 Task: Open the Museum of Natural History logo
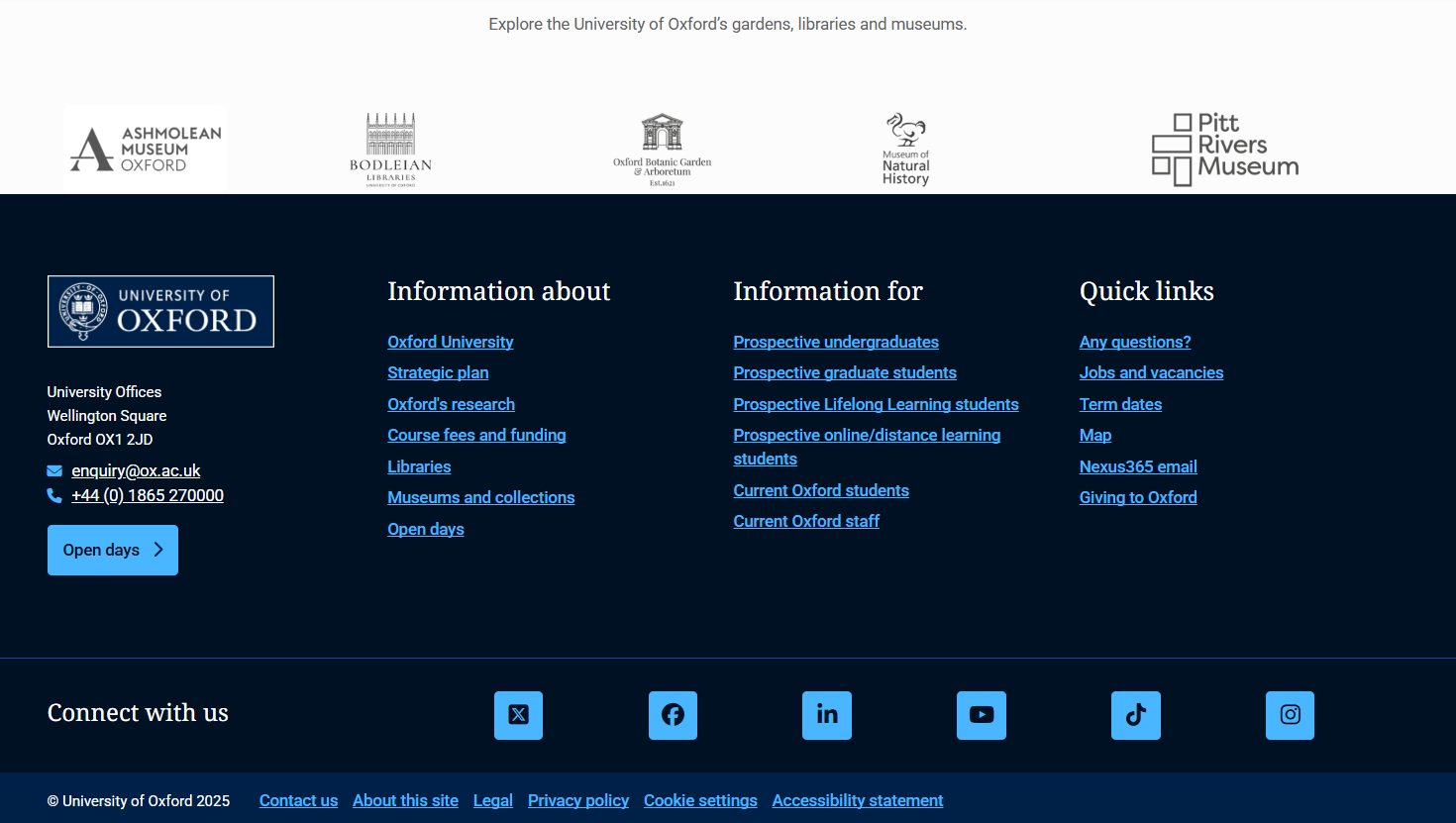[x=906, y=150]
